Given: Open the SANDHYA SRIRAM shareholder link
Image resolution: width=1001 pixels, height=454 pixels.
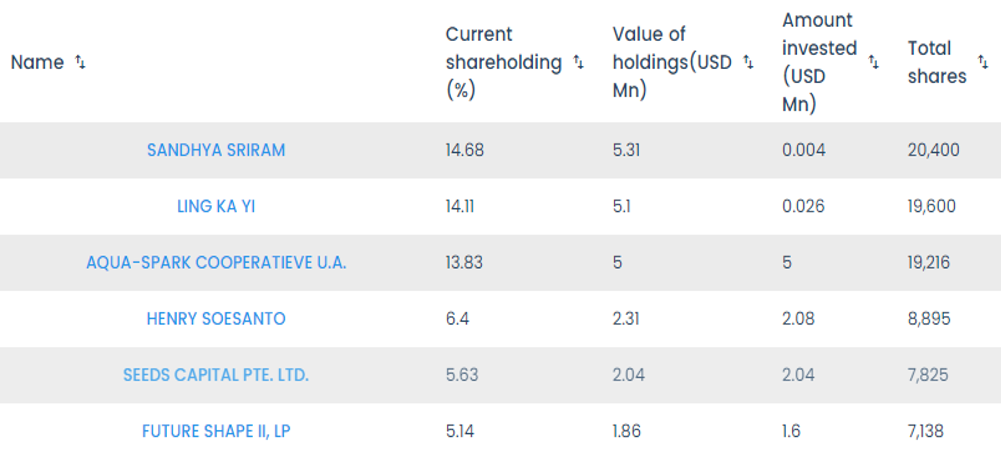Looking at the screenshot, I should pos(216,150).
